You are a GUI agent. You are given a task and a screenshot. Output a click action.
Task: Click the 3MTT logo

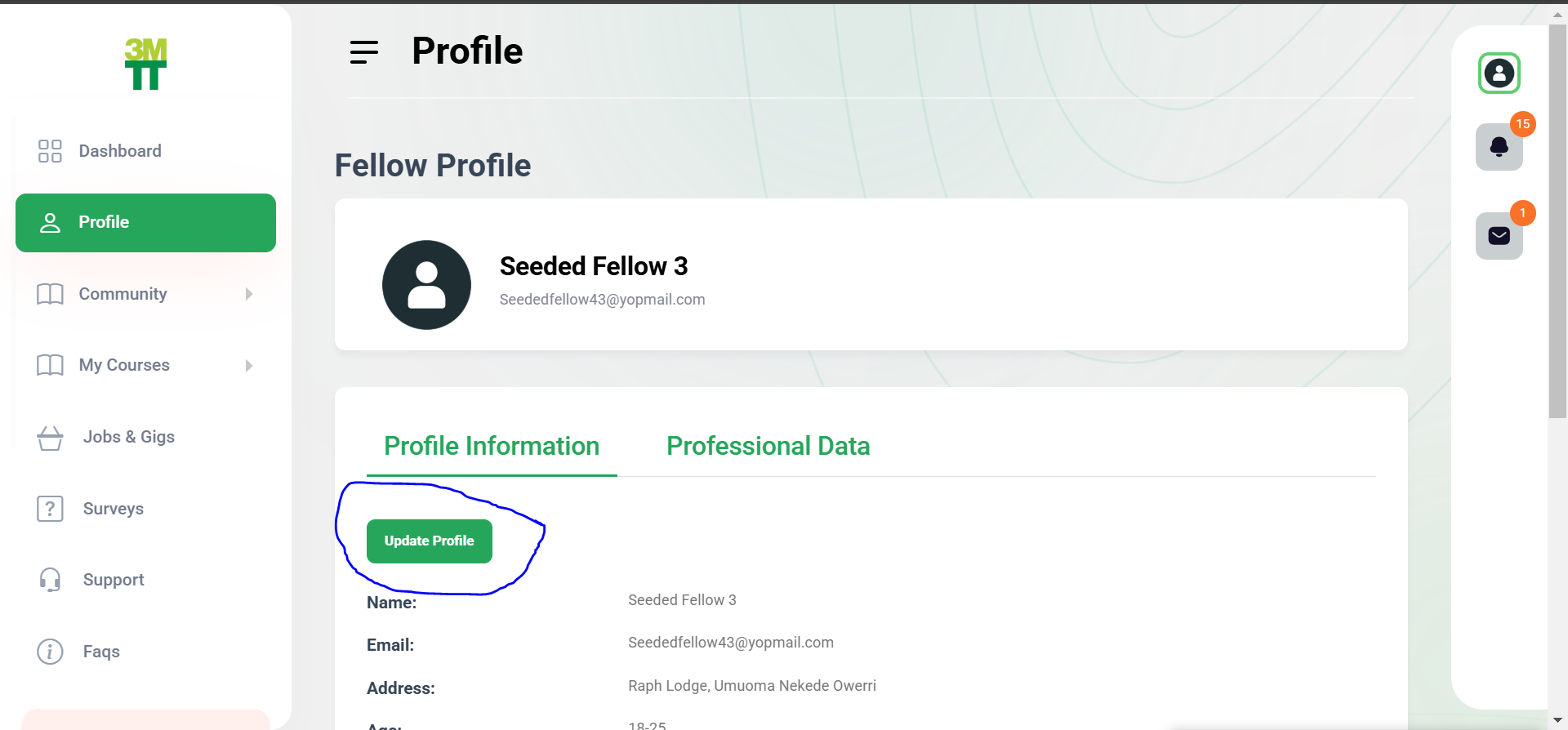click(x=145, y=64)
